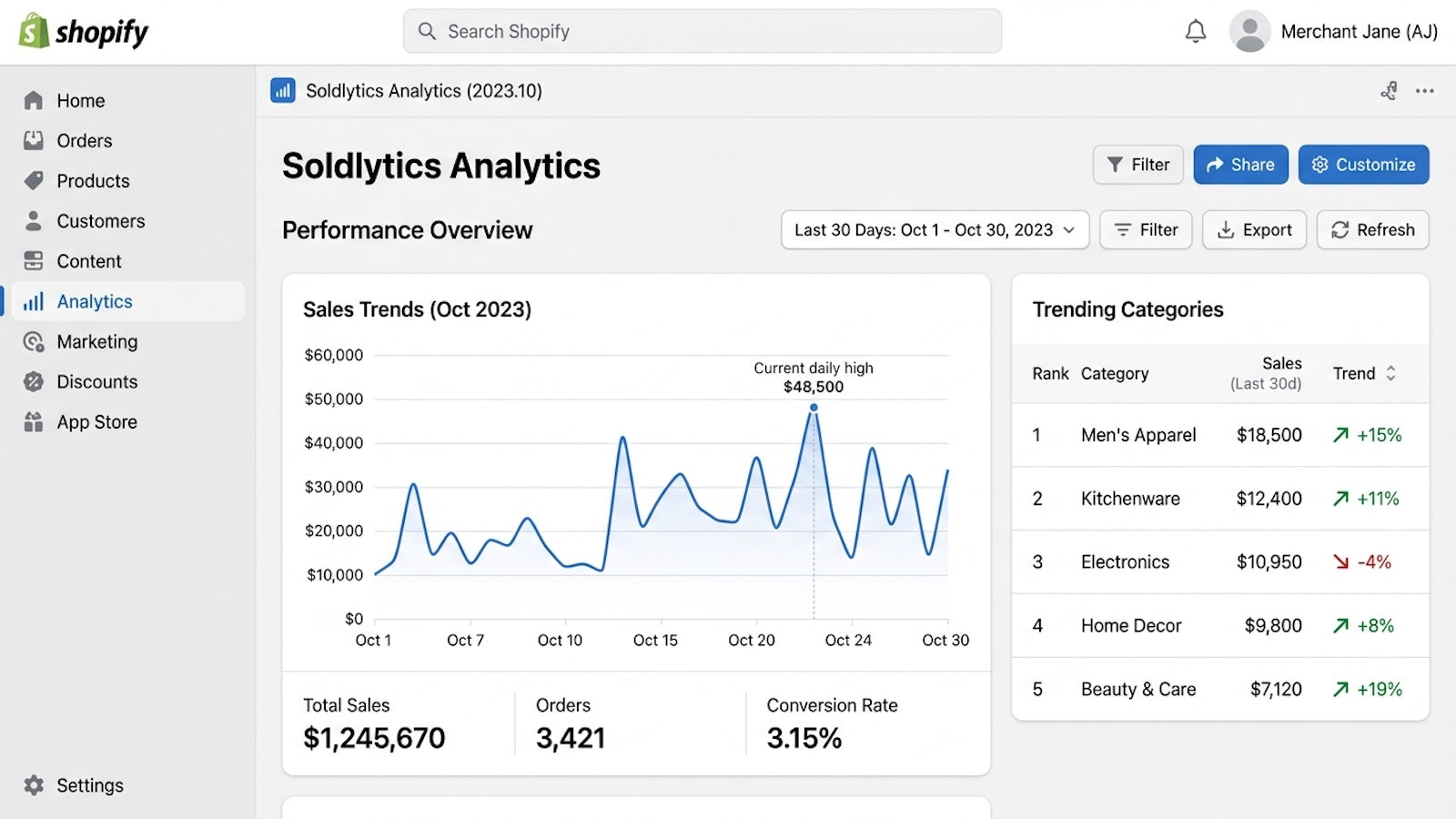Click the blue Share button

pos(1240,165)
